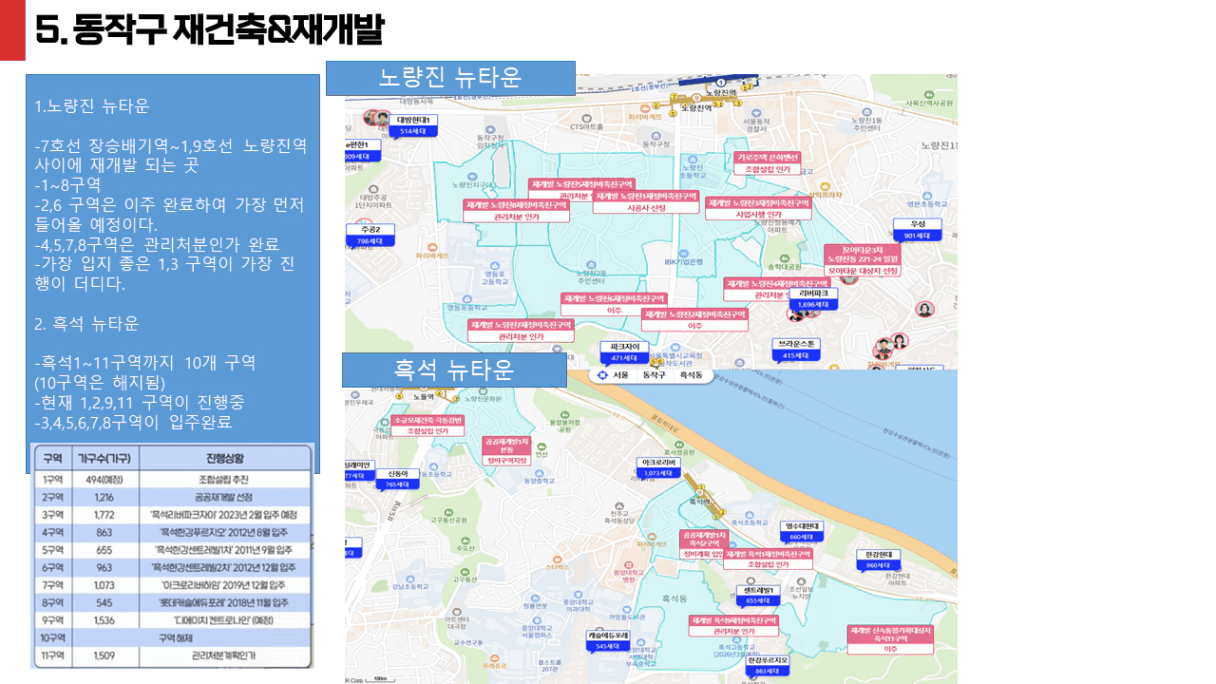Click the 노량진 뉴타운 header box
This screenshot has height=684, width=1216.
coord(450,78)
